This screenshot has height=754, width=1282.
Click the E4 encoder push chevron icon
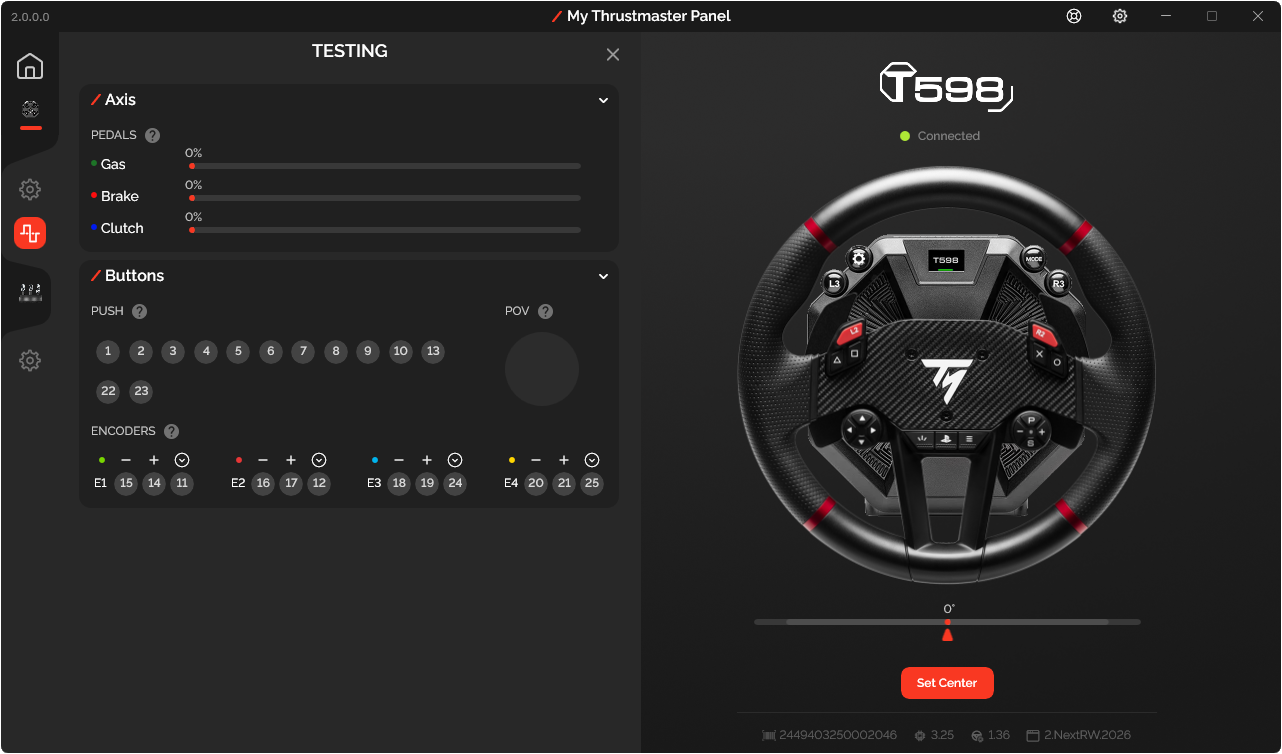(x=592, y=460)
